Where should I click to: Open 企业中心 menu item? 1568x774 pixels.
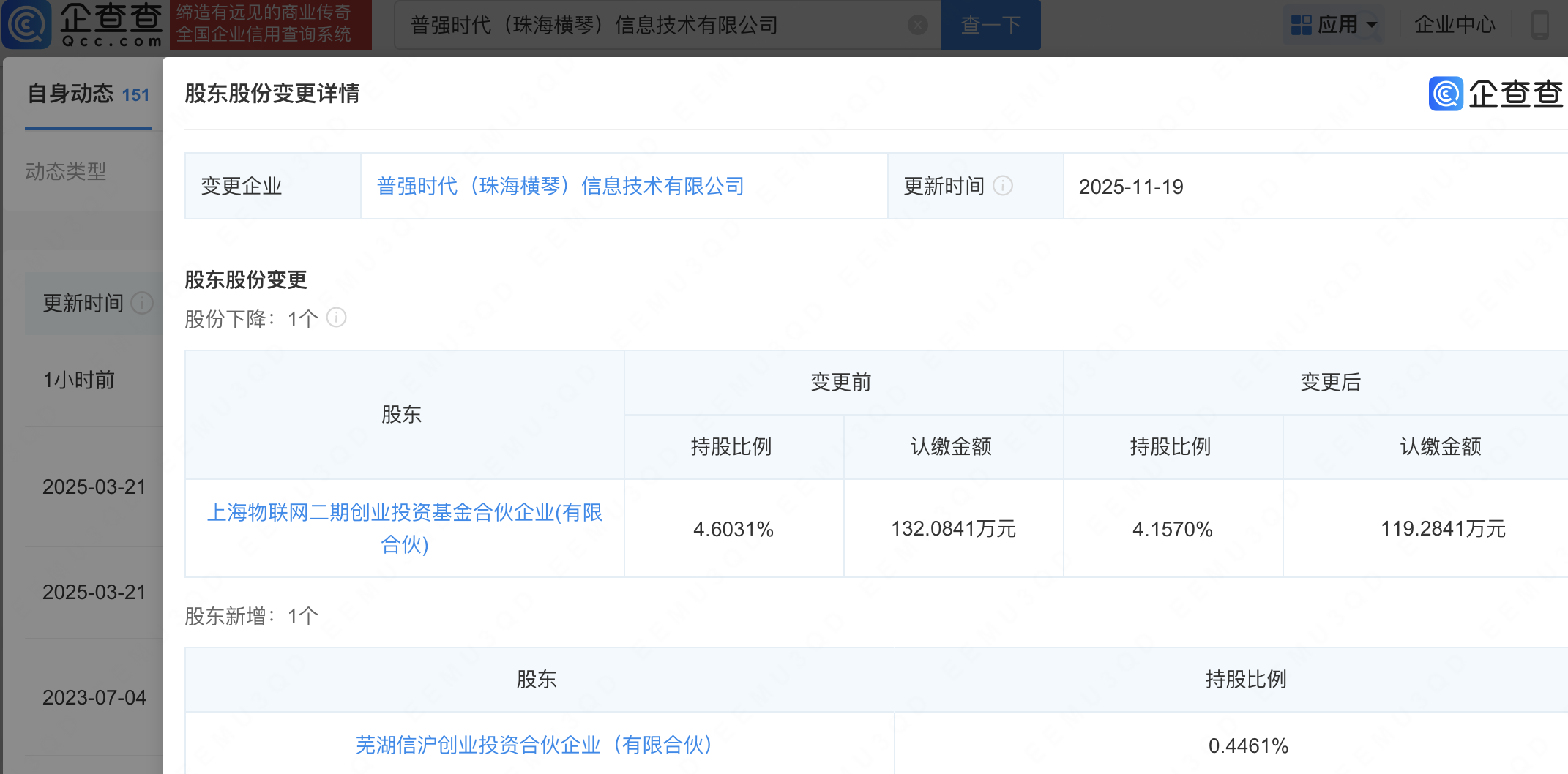coord(1455,25)
